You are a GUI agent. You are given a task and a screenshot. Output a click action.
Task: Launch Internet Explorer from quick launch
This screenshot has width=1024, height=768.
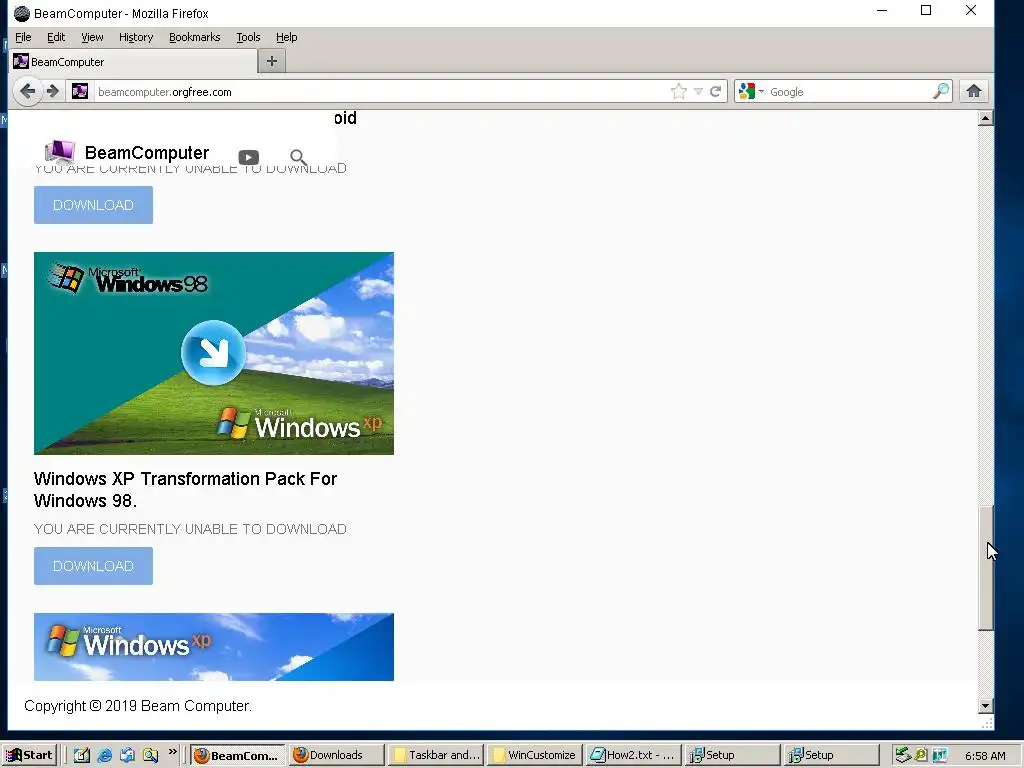104,755
